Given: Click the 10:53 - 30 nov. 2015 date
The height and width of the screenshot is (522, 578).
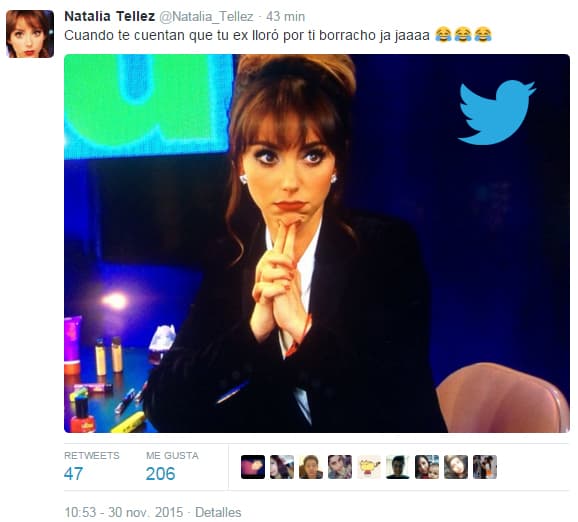Looking at the screenshot, I should 123,512.
